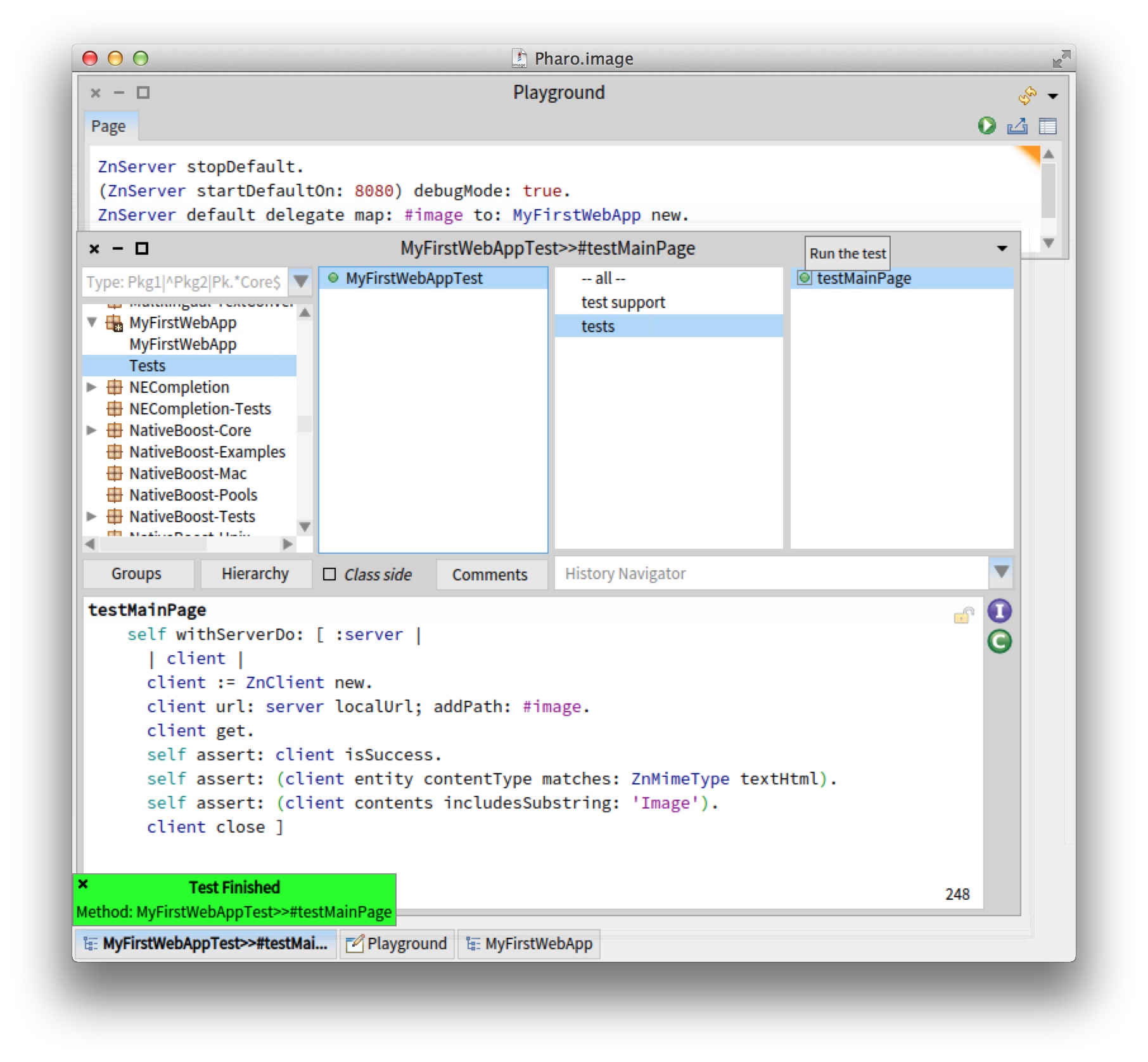The image size is (1148, 1062).
Task: Click the green Do it and go play icon
Action: (986, 125)
